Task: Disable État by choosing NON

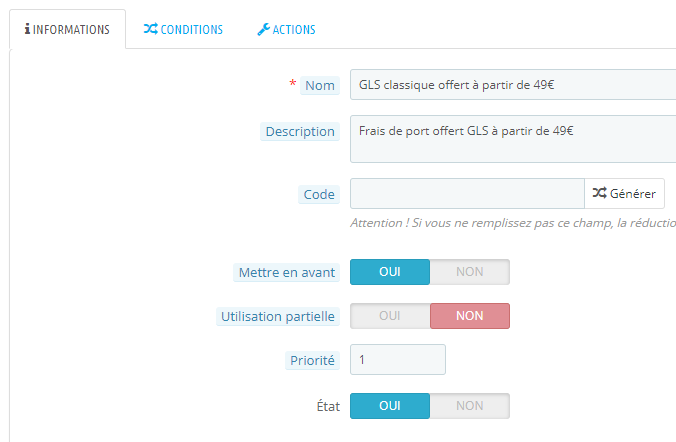Action: (x=469, y=405)
